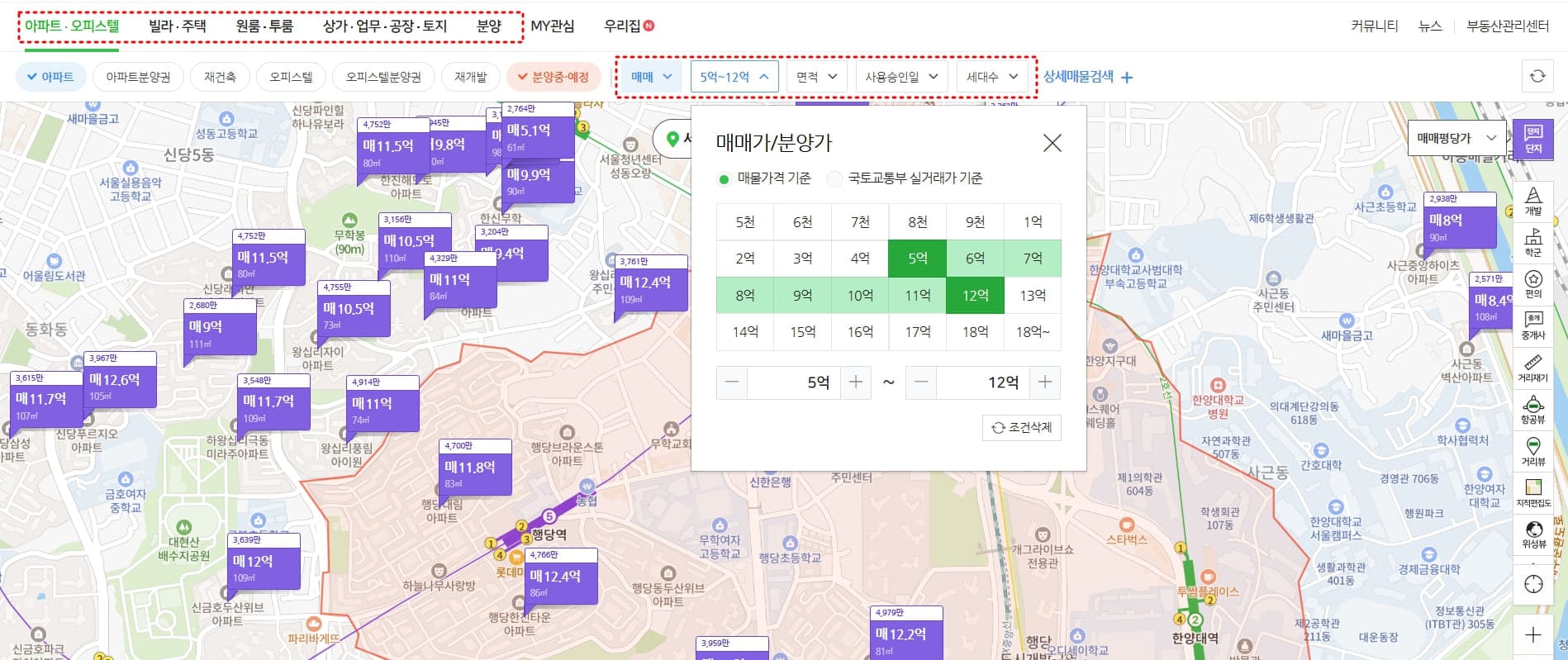The height and width of the screenshot is (660, 1568).
Task: Open the 세대수 dropdown filter
Action: click(992, 77)
